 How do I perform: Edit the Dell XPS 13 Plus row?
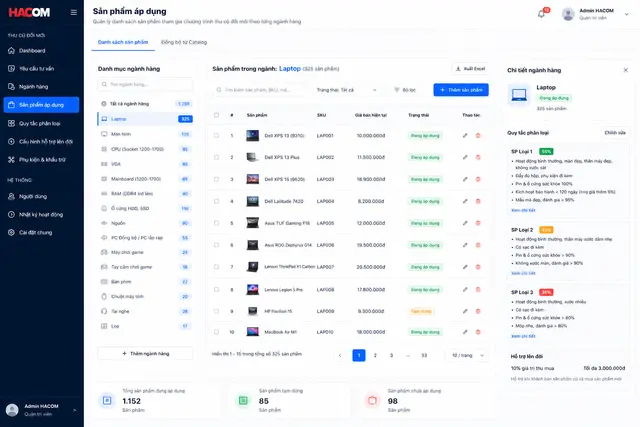pos(465,157)
